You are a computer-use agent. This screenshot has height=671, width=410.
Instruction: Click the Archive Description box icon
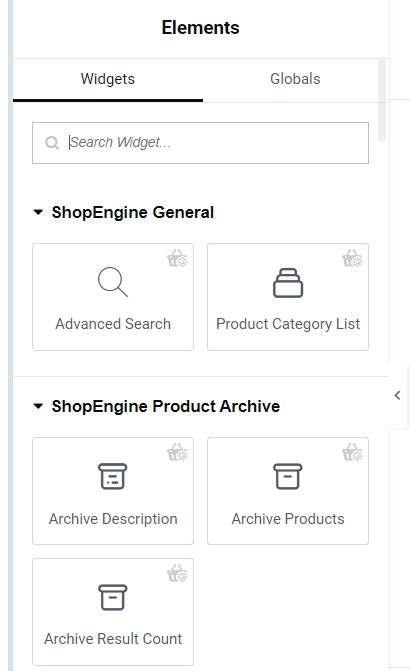point(113,476)
